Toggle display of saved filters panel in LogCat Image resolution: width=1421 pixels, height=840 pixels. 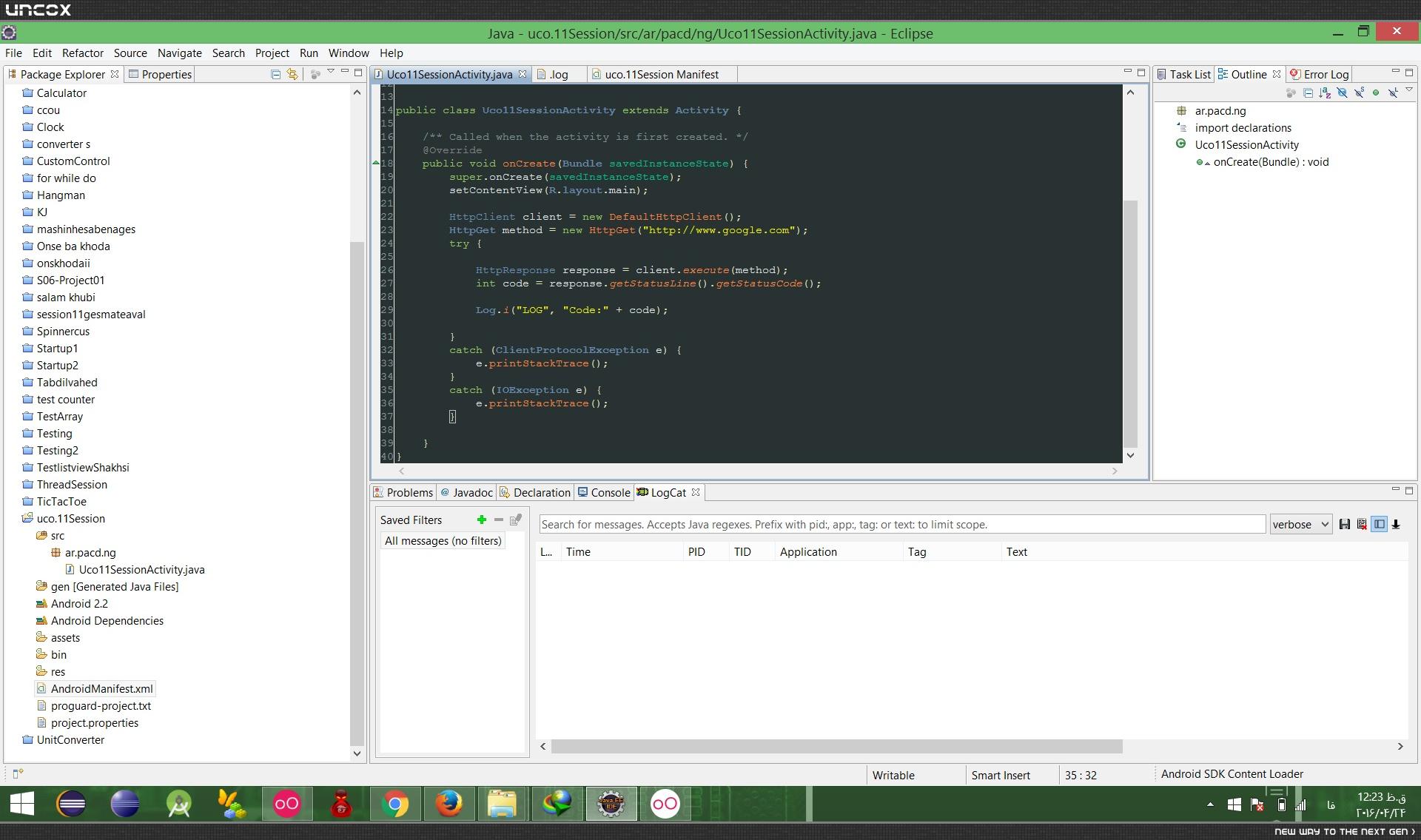(x=1379, y=524)
